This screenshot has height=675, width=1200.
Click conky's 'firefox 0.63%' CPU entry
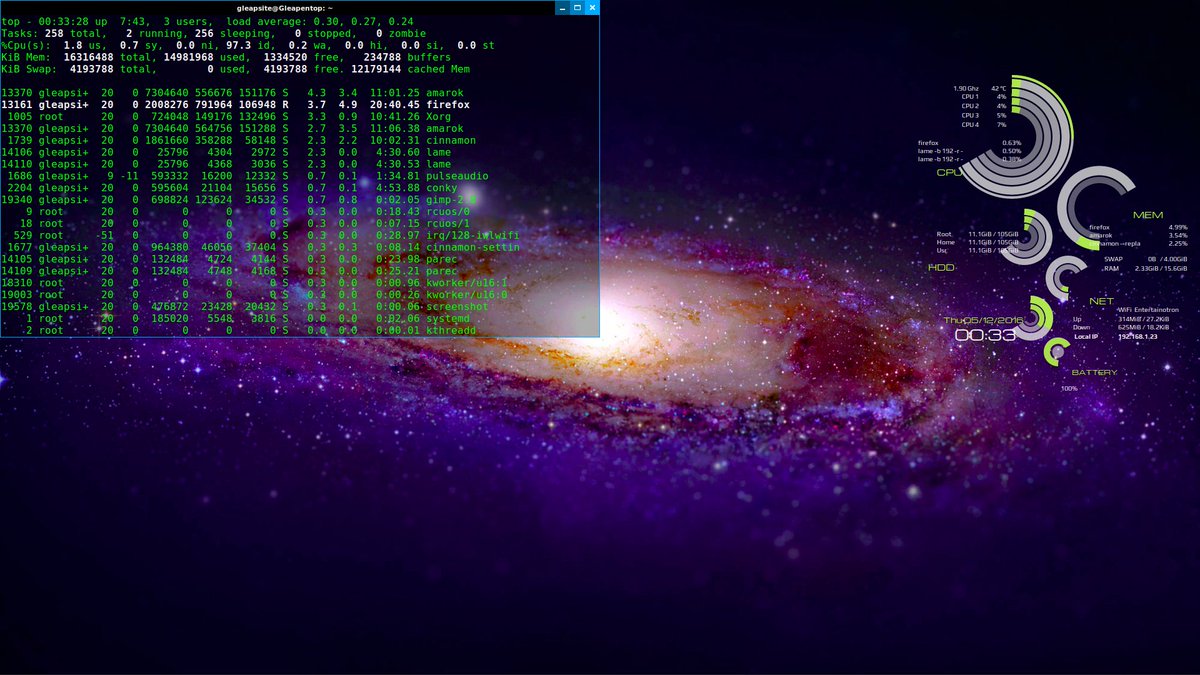coord(970,143)
